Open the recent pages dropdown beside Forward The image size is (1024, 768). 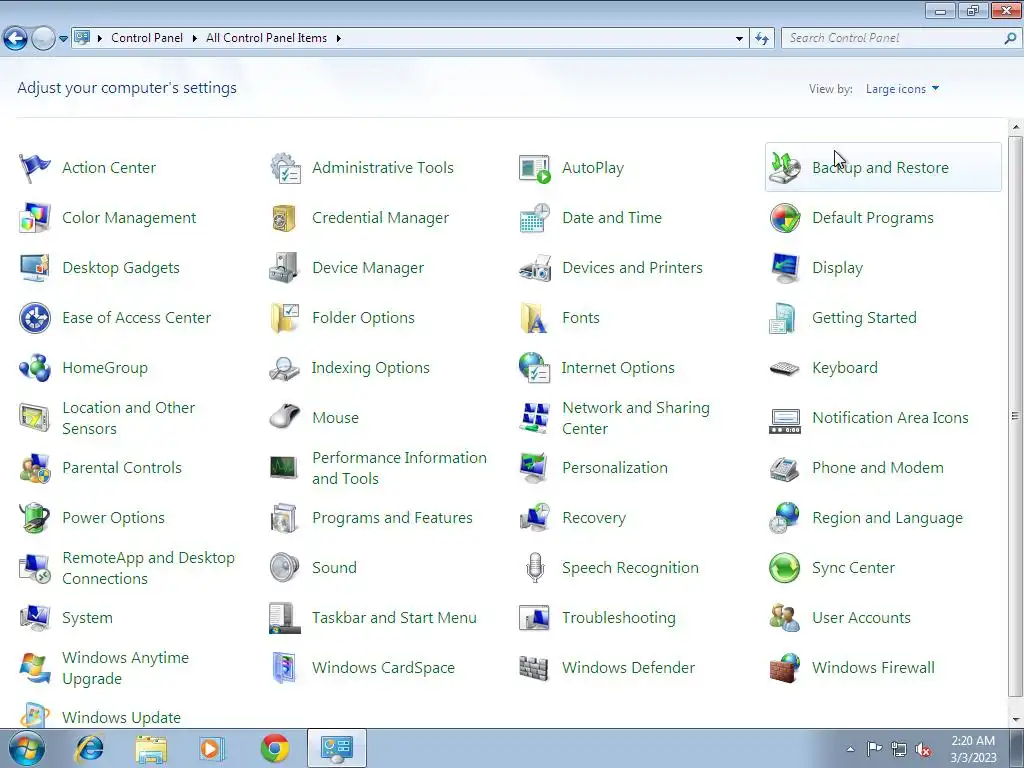pyautogui.click(x=63, y=39)
